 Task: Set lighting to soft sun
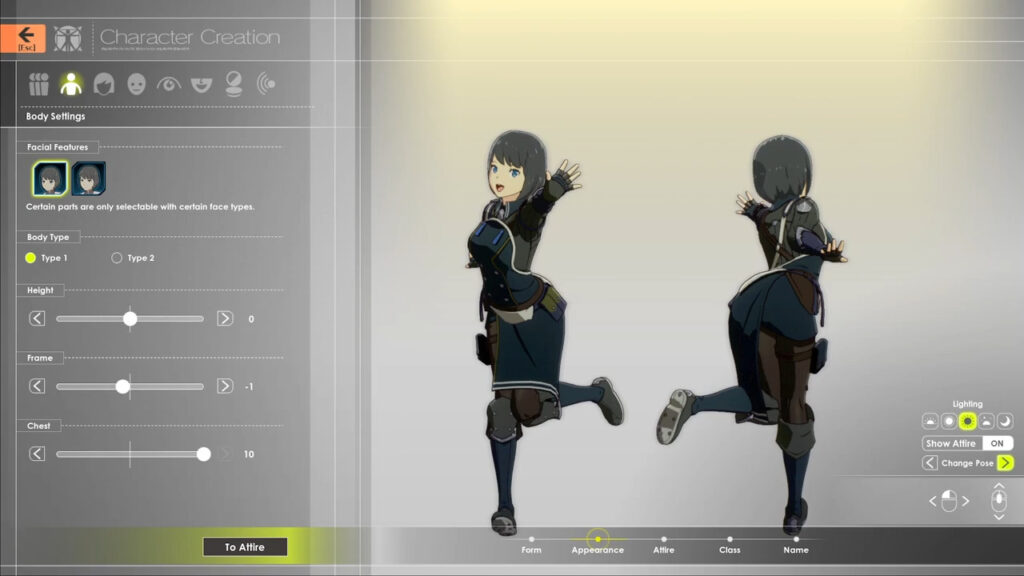point(949,421)
